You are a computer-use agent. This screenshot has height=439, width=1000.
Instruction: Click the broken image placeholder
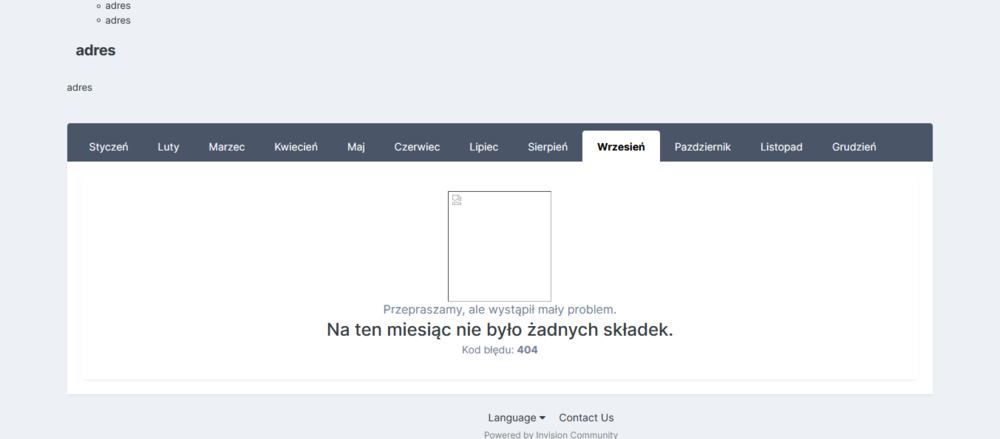(x=499, y=246)
